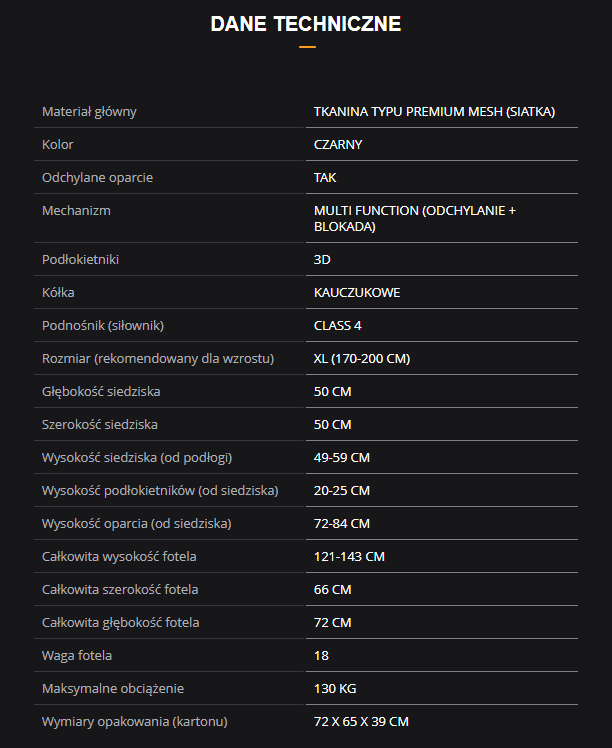612x748 pixels.
Task: Click the Całkowita szerokość fotela label
Action: pyautogui.click(x=120, y=589)
